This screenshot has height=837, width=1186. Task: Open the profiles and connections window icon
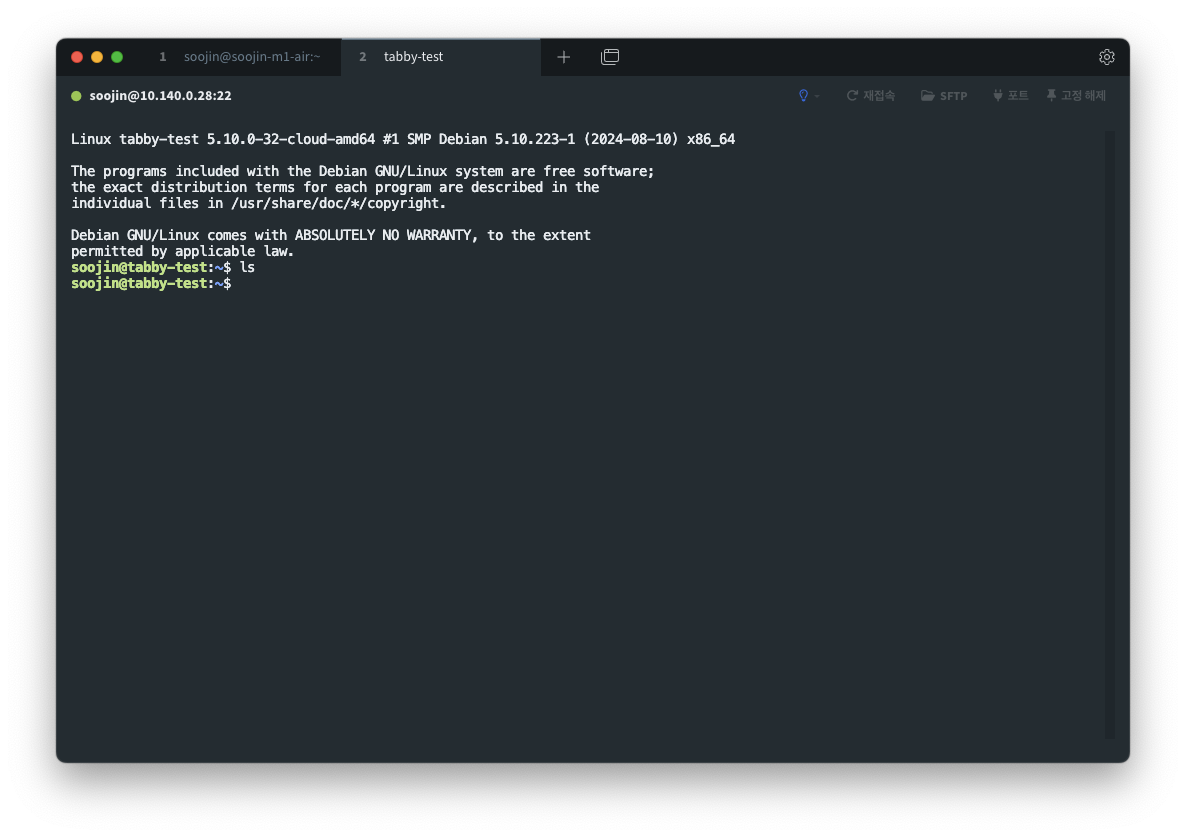tap(610, 57)
